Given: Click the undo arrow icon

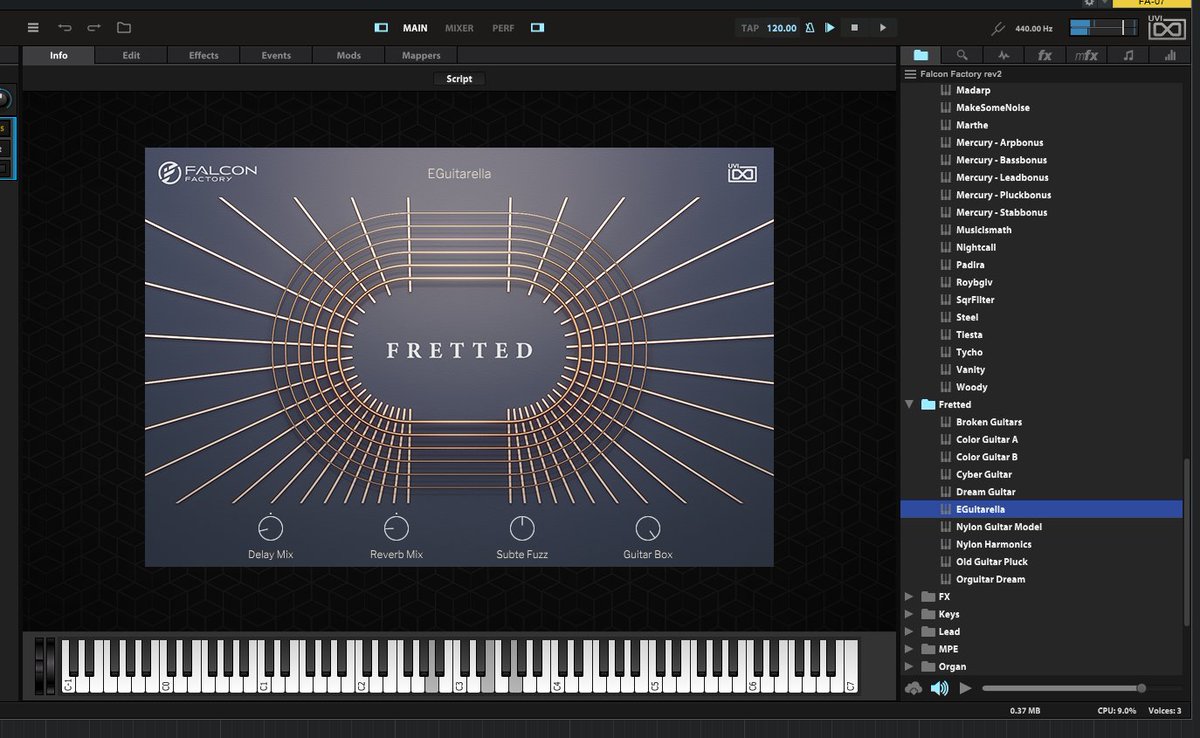Looking at the screenshot, I should (64, 28).
